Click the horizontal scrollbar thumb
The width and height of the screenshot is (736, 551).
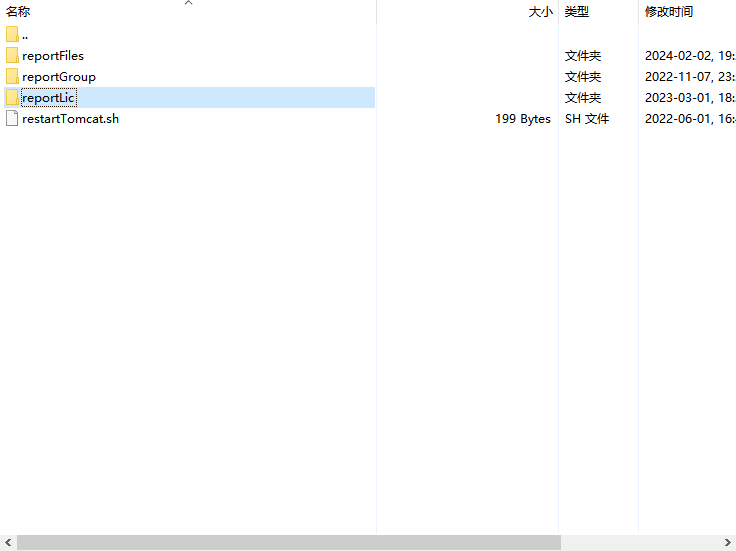point(289,543)
